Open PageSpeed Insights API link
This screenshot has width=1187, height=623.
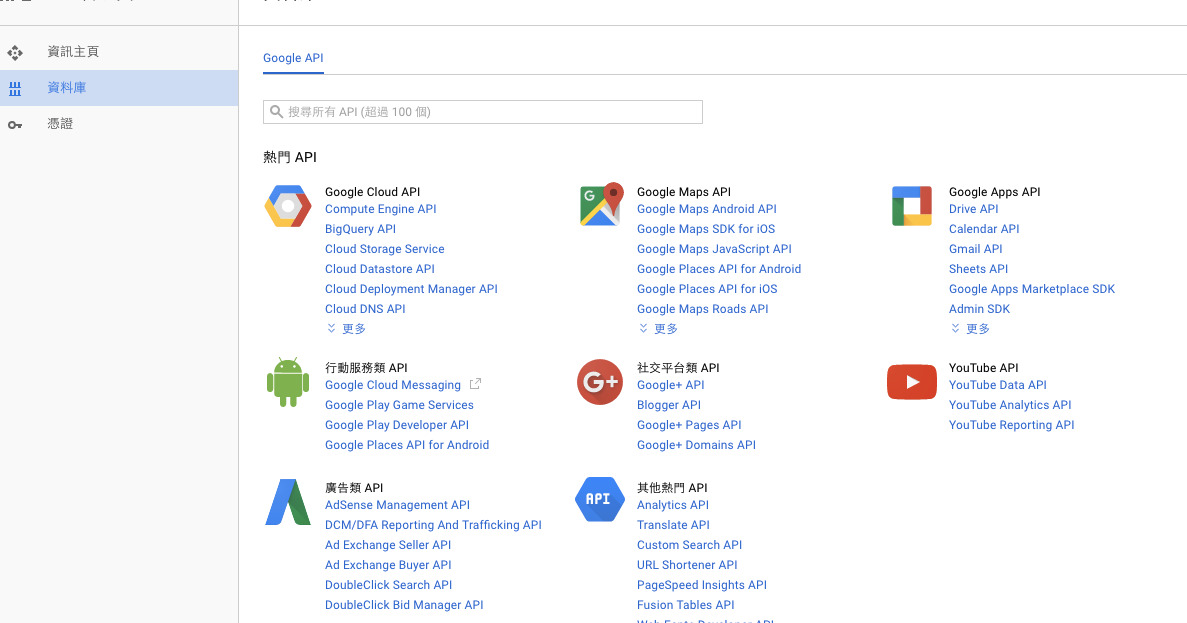(x=702, y=585)
